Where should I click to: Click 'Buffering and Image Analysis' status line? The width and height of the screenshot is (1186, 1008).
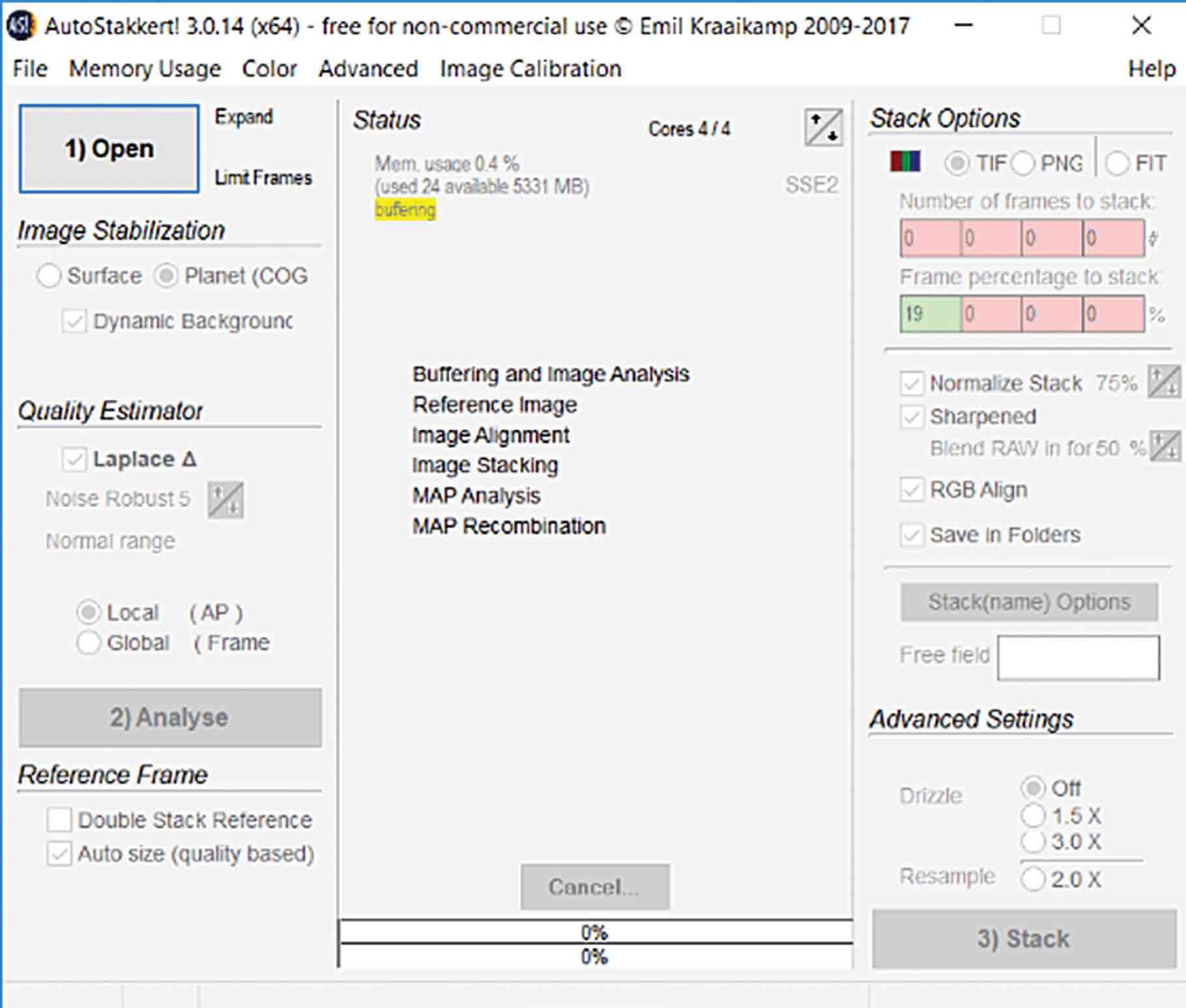click(551, 374)
